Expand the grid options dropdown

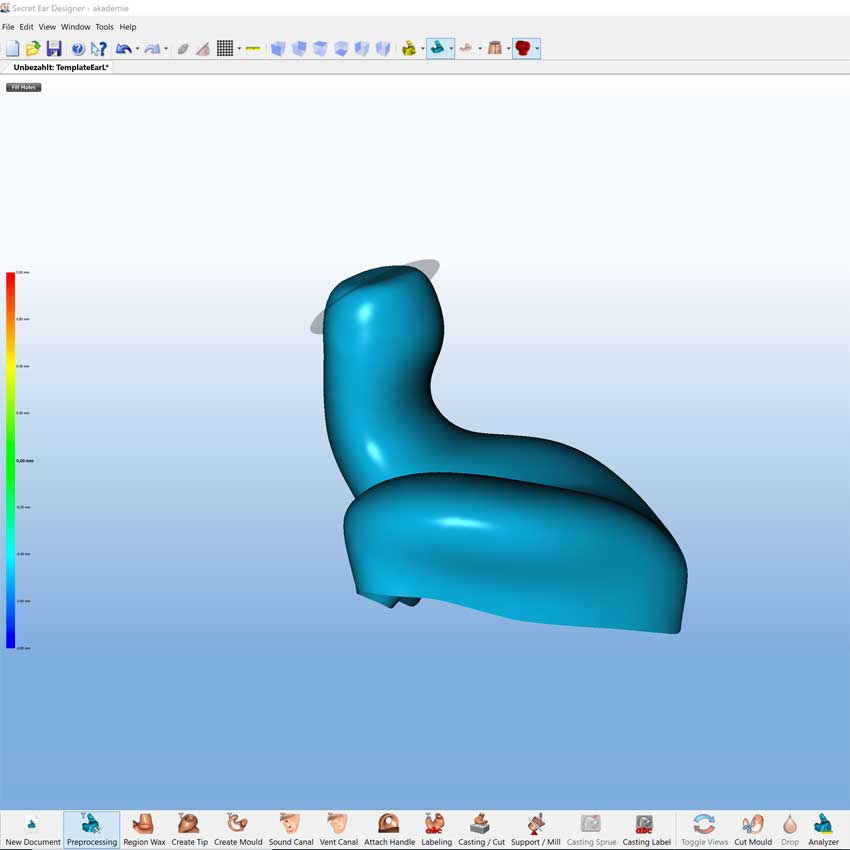pos(238,47)
